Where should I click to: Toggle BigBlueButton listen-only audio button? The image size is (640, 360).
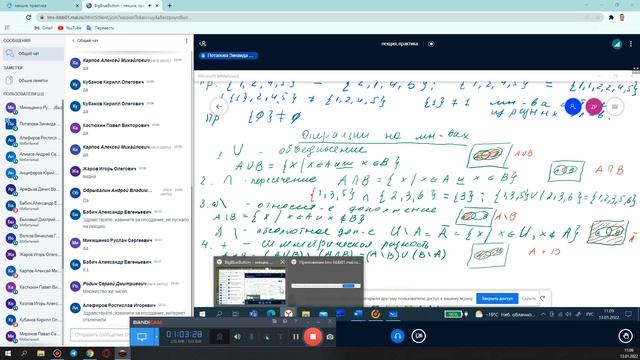tap(398, 336)
